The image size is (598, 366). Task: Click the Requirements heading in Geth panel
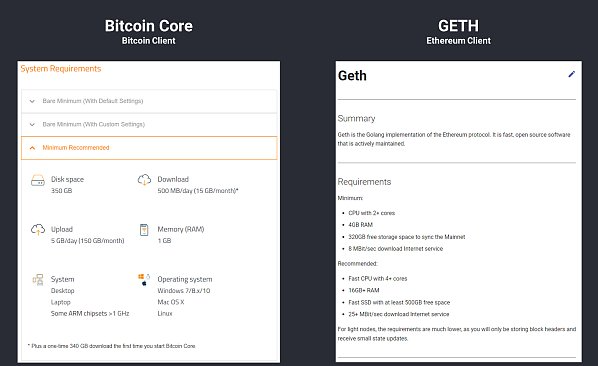[364, 182]
